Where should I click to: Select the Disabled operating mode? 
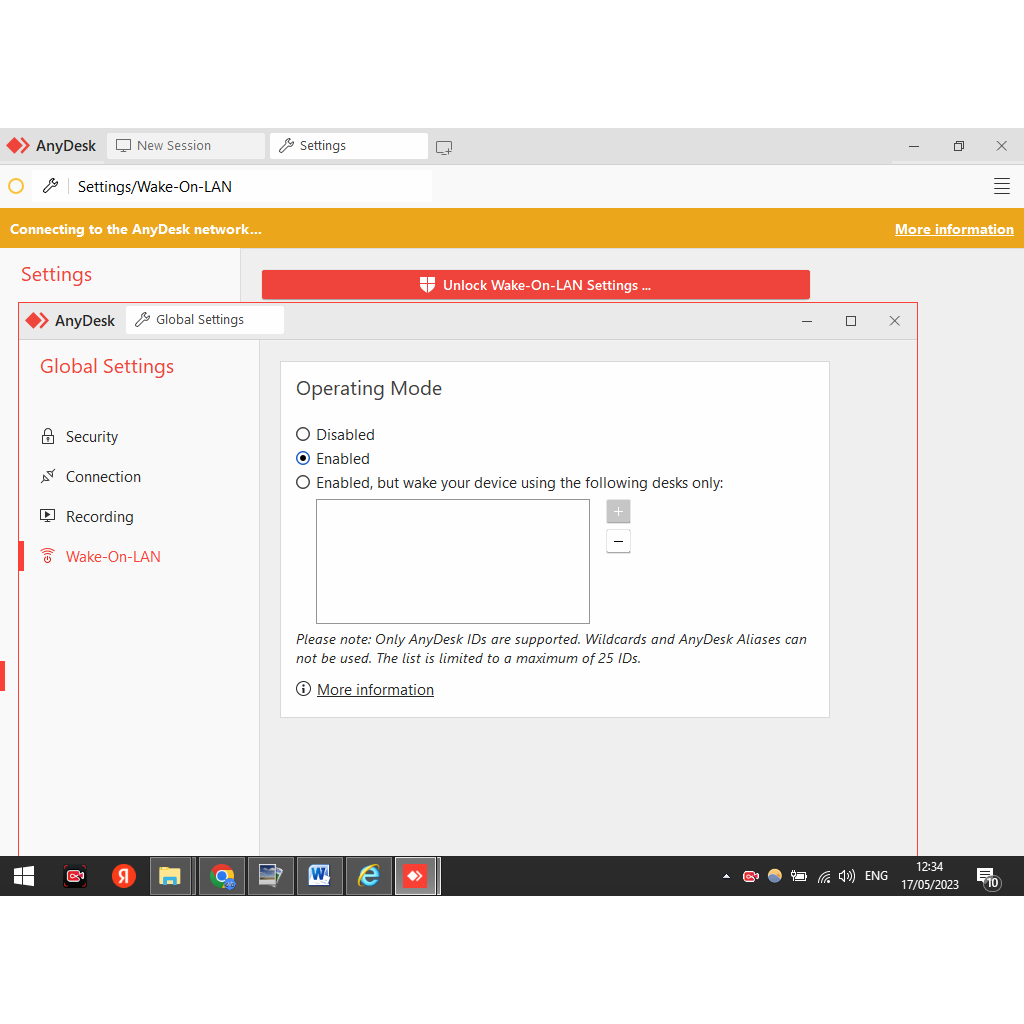click(303, 435)
